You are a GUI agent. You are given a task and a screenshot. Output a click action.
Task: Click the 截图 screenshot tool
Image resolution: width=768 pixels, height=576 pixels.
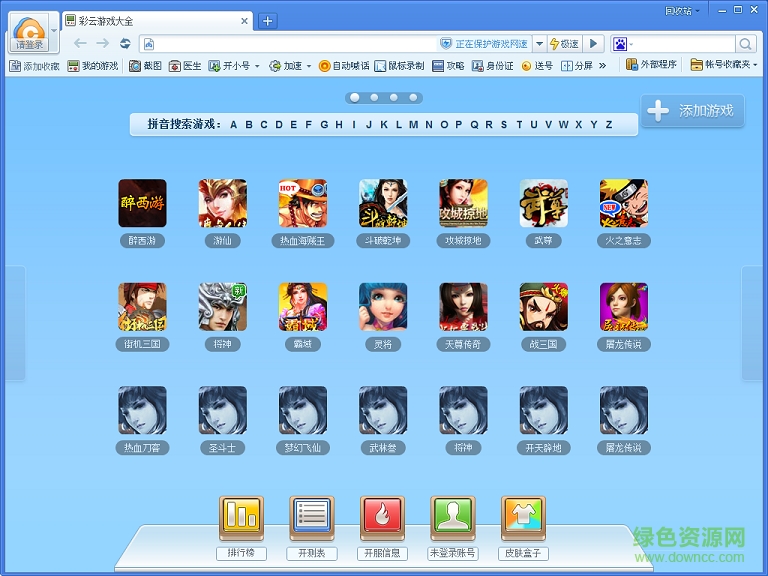click(x=145, y=66)
